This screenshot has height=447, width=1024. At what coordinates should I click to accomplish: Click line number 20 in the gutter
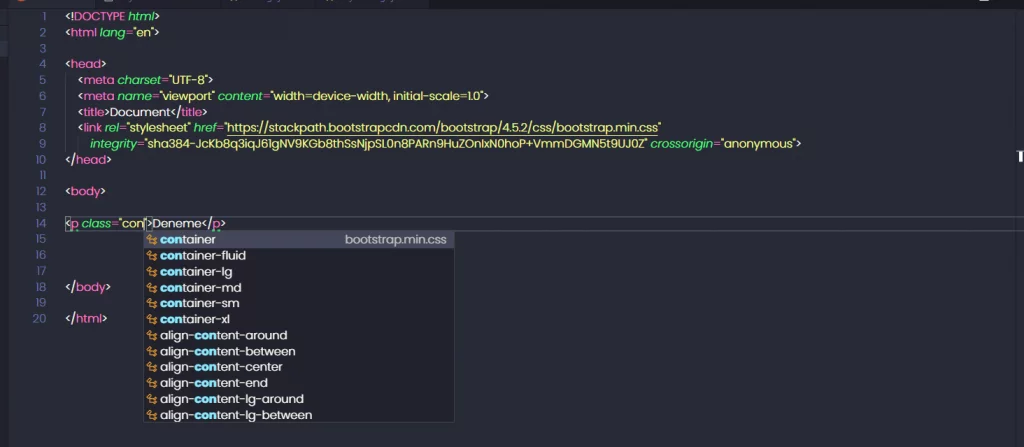pos(39,319)
